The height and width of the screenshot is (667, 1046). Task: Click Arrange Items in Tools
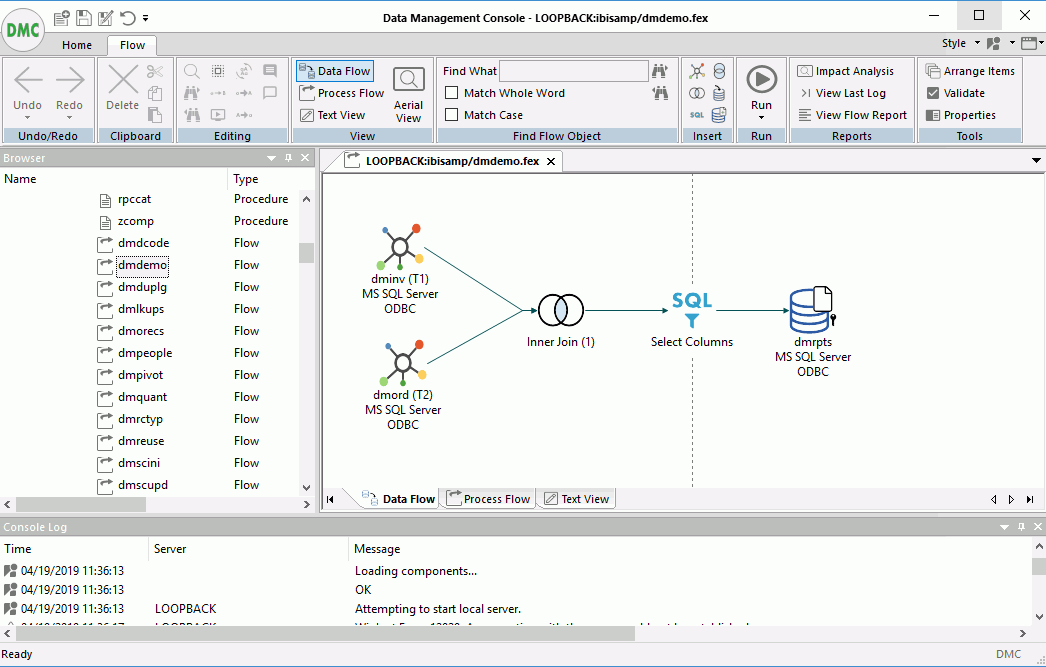(x=970, y=71)
